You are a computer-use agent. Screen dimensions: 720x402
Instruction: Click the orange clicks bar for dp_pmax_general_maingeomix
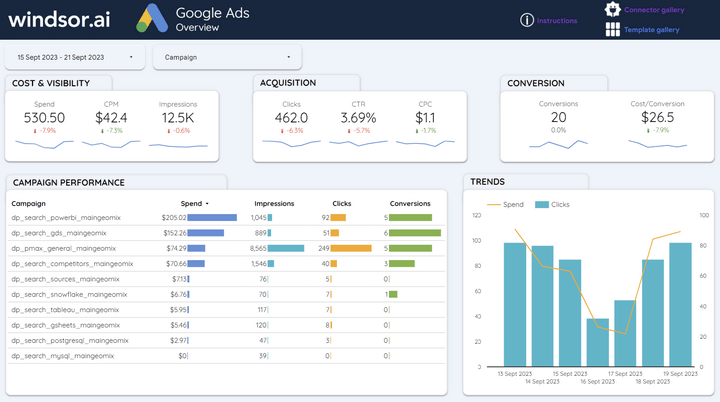point(351,248)
